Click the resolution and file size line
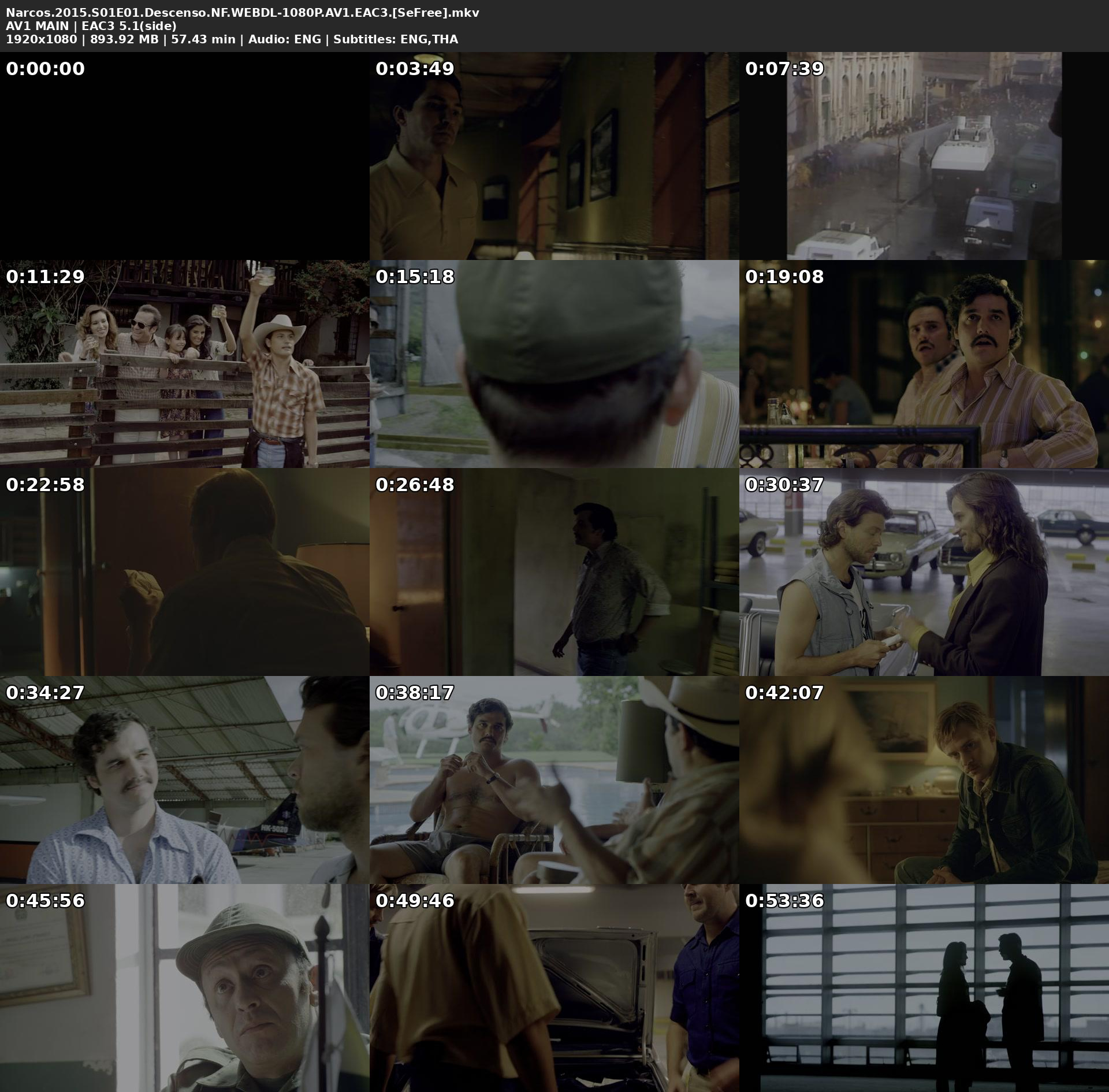This screenshot has width=1109, height=1092. click(x=231, y=39)
